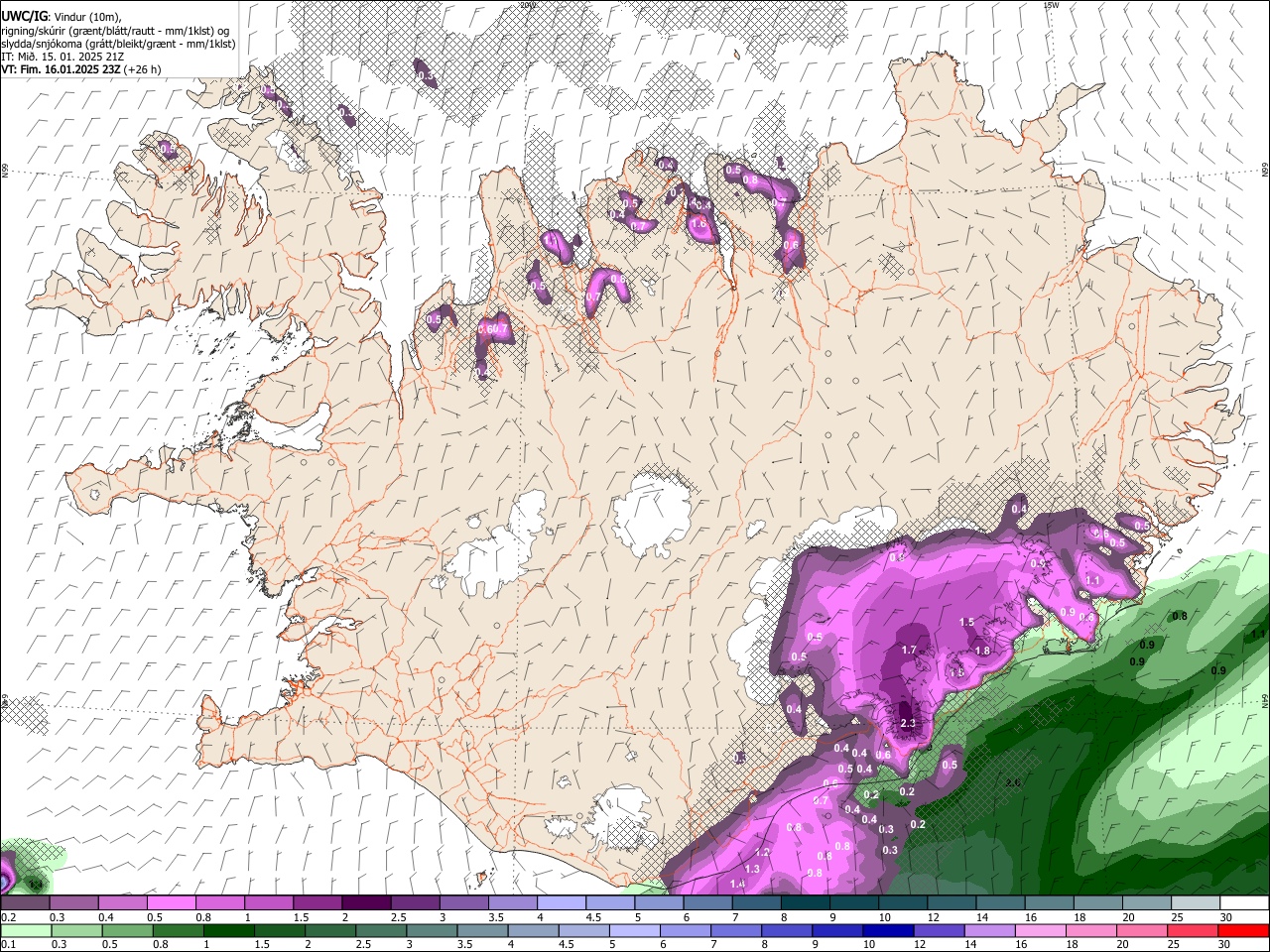Click the UWC/IG title text
This screenshot has height=952, width=1270.
(24, 15)
